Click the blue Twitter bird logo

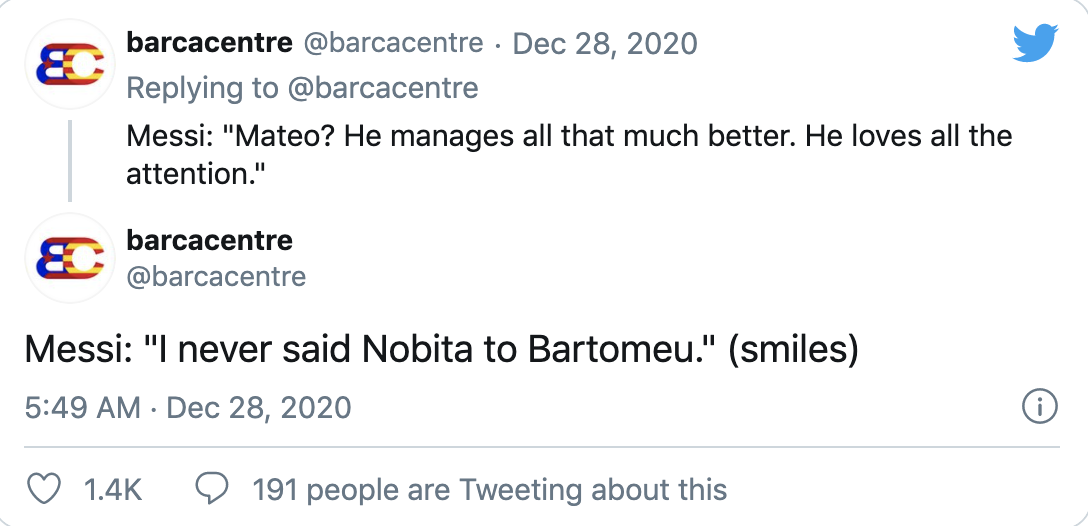click(1035, 43)
